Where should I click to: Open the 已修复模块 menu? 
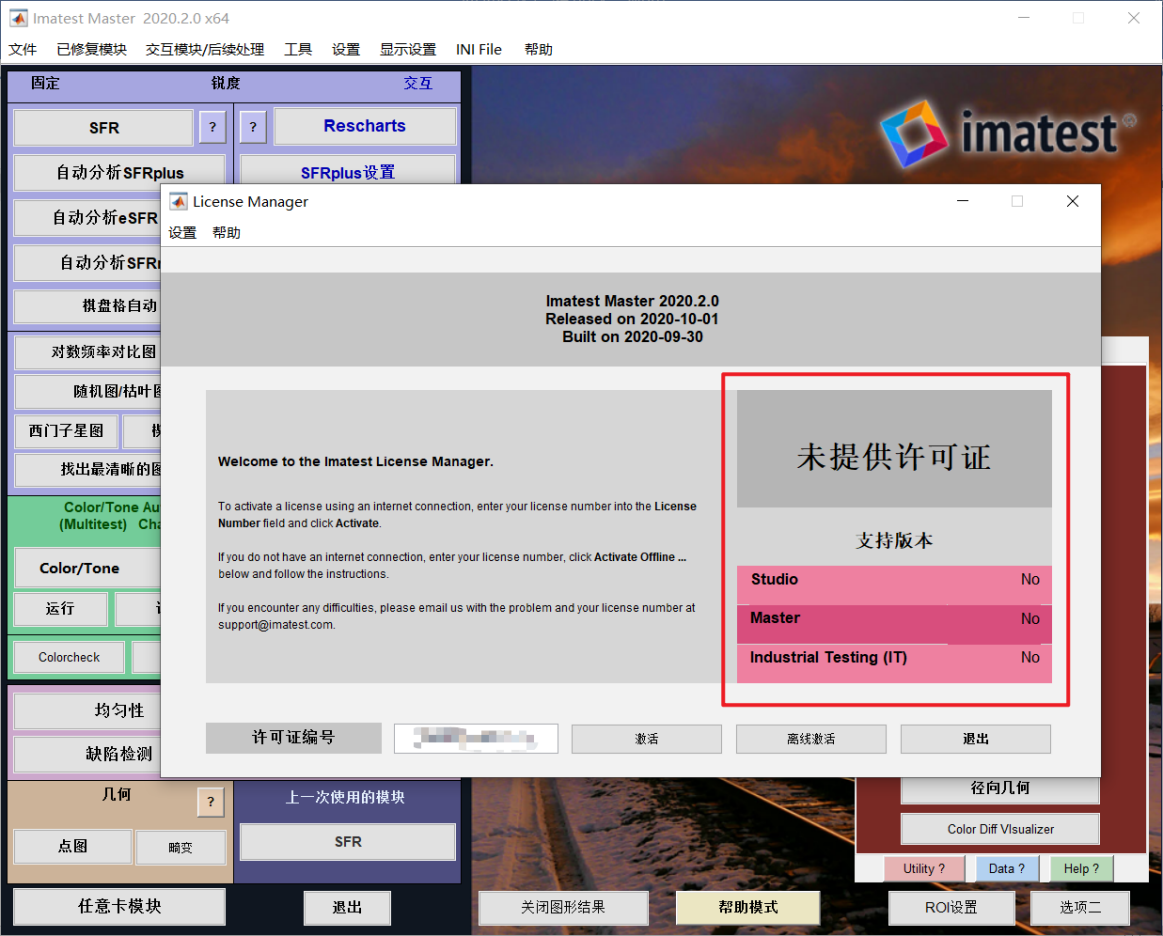91,50
